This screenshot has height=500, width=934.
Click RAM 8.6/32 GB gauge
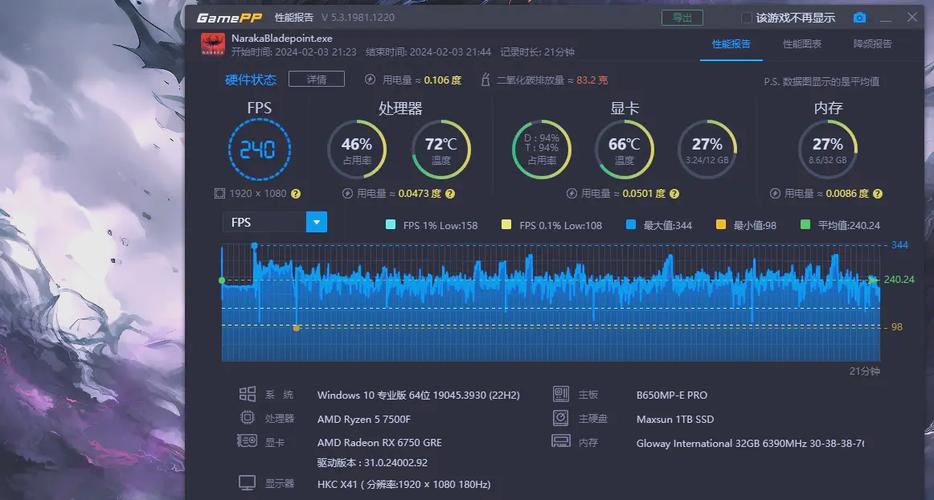[x=828, y=150]
